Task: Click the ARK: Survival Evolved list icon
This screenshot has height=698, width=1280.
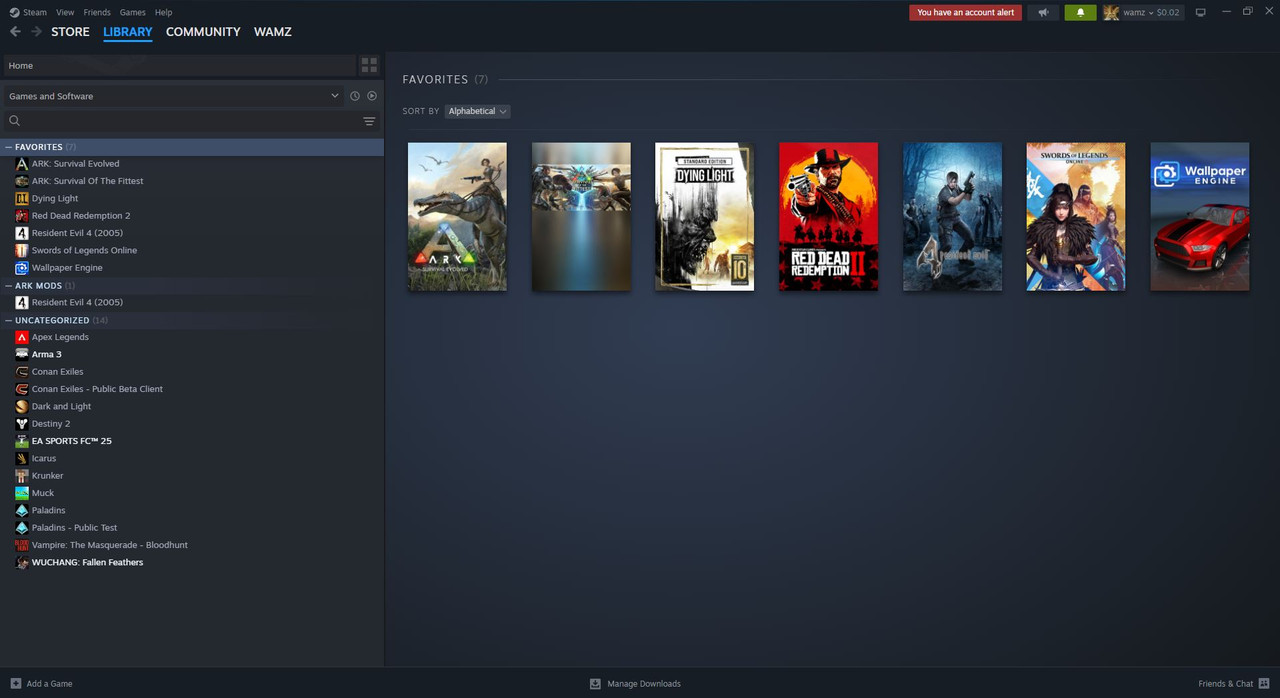Action: tap(22, 164)
